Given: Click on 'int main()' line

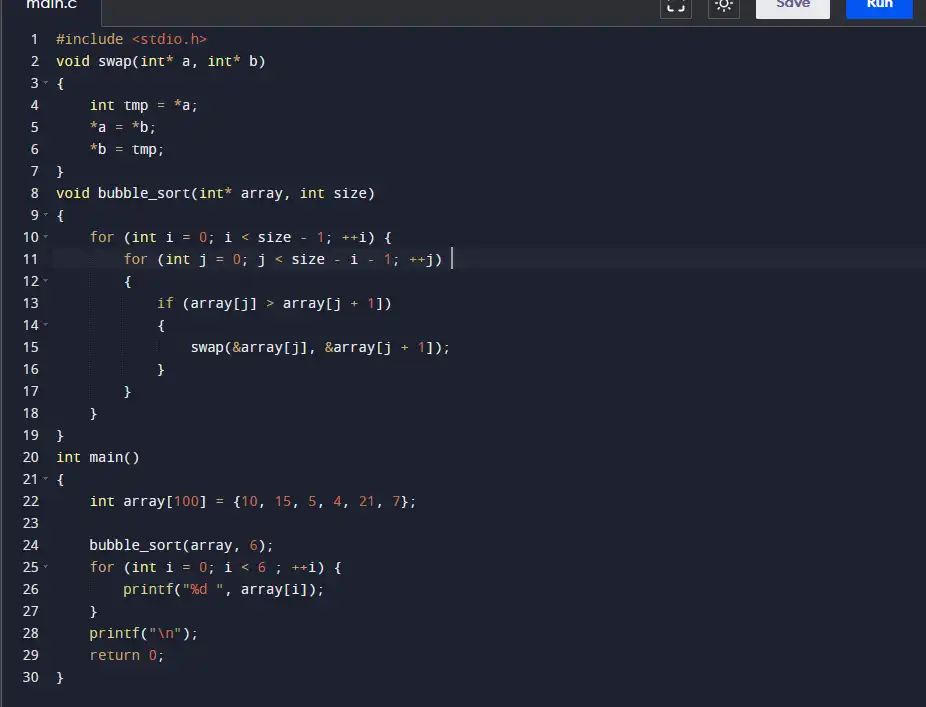Looking at the screenshot, I should (97, 457).
